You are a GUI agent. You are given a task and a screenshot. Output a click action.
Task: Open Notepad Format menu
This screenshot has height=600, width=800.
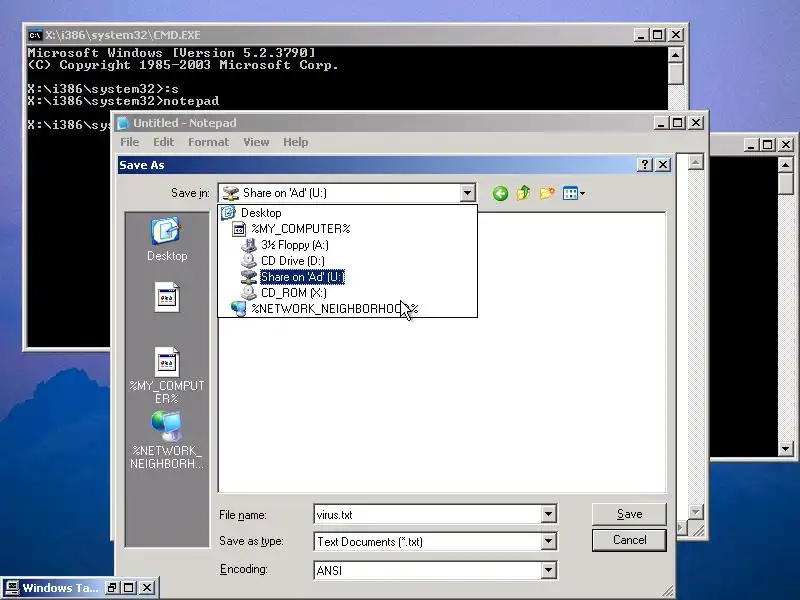coord(208,142)
